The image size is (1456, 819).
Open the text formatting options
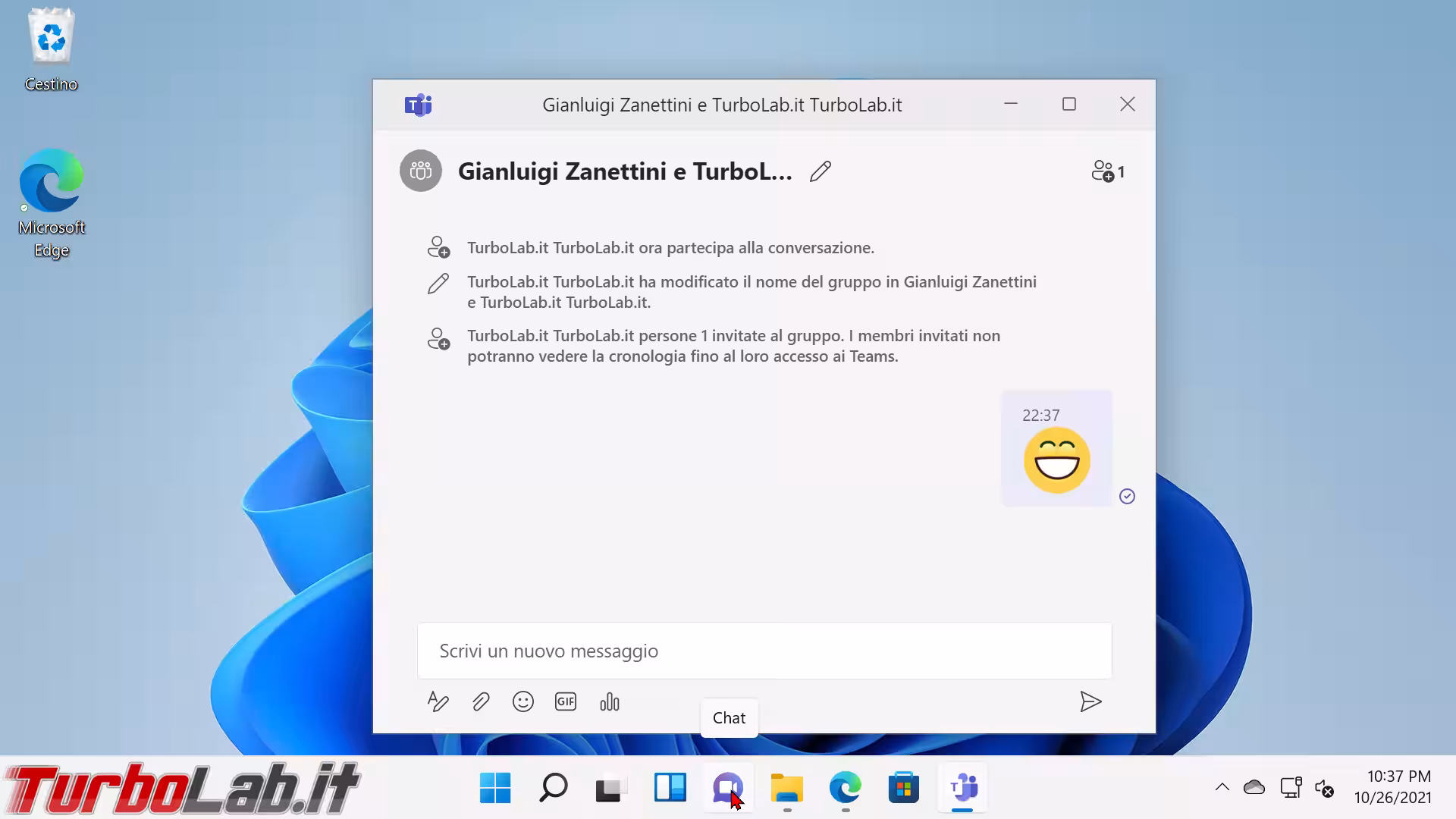pos(438,701)
